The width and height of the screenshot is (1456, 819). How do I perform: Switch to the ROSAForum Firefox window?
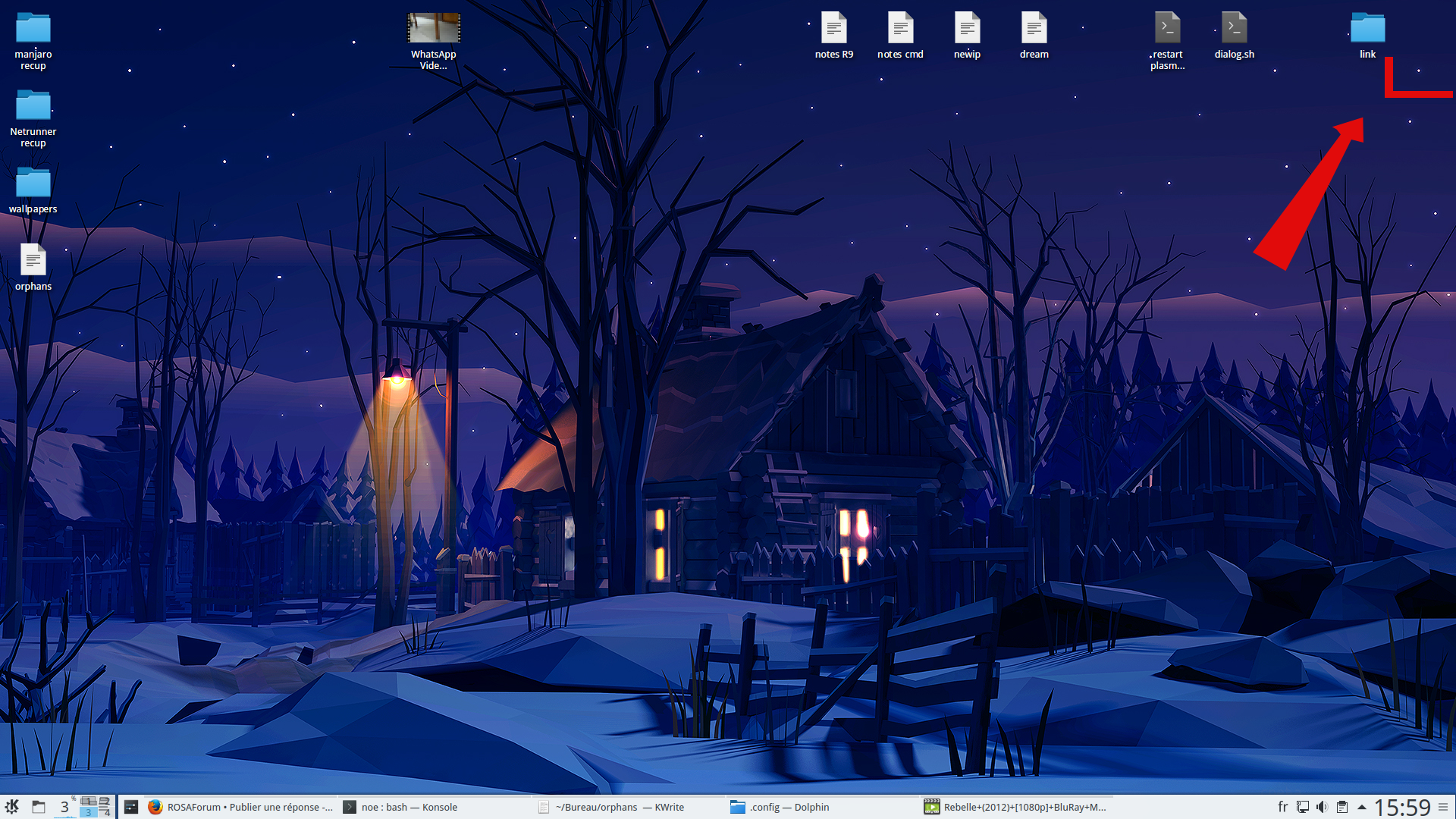(241, 807)
